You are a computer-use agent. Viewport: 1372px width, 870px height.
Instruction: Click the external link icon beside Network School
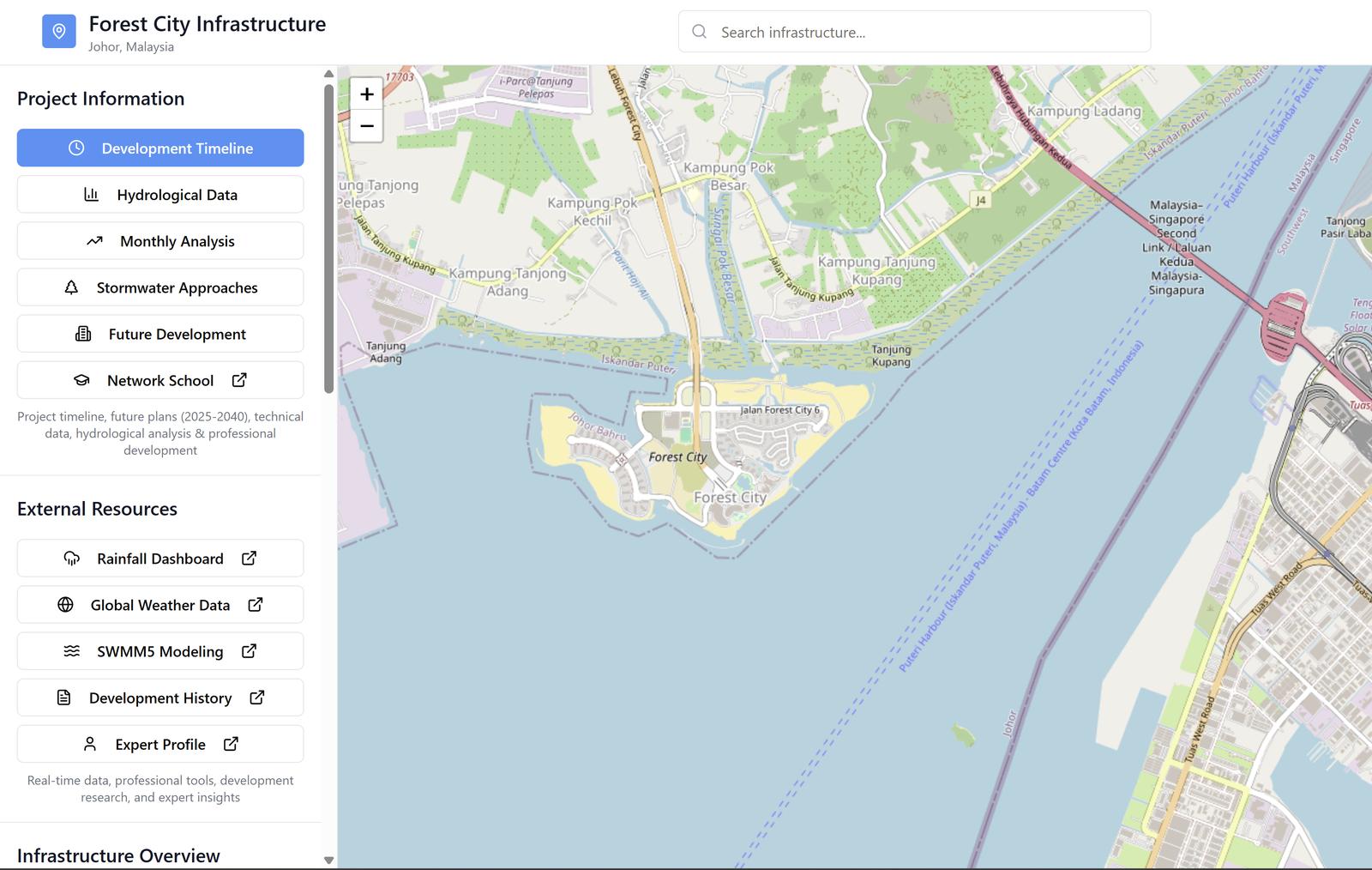coord(239,379)
